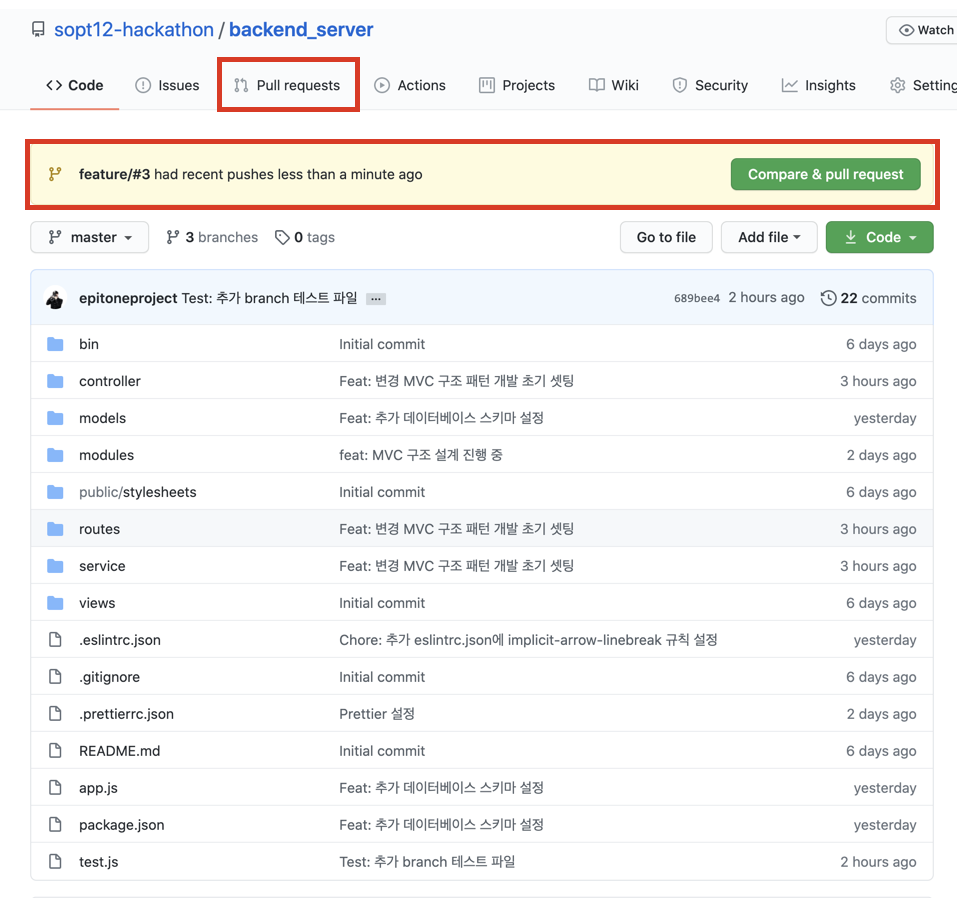The width and height of the screenshot is (970, 898).
Task: Expand the Add file dropdown
Action: tap(769, 237)
